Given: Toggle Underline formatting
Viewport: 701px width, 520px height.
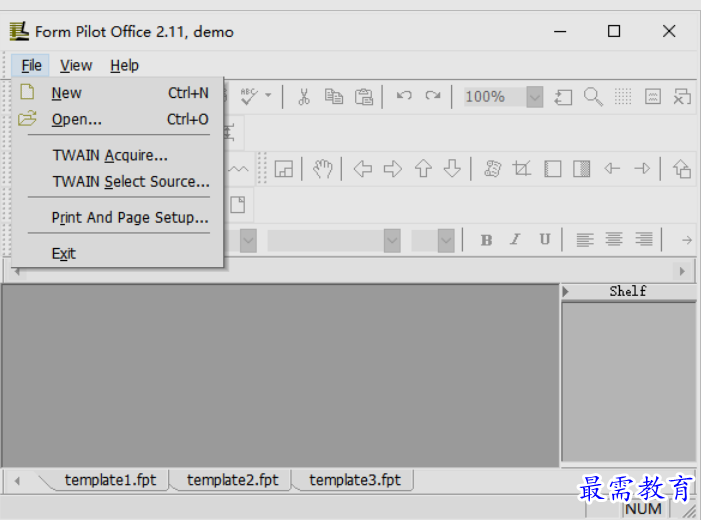Looking at the screenshot, I should (545, 240).
